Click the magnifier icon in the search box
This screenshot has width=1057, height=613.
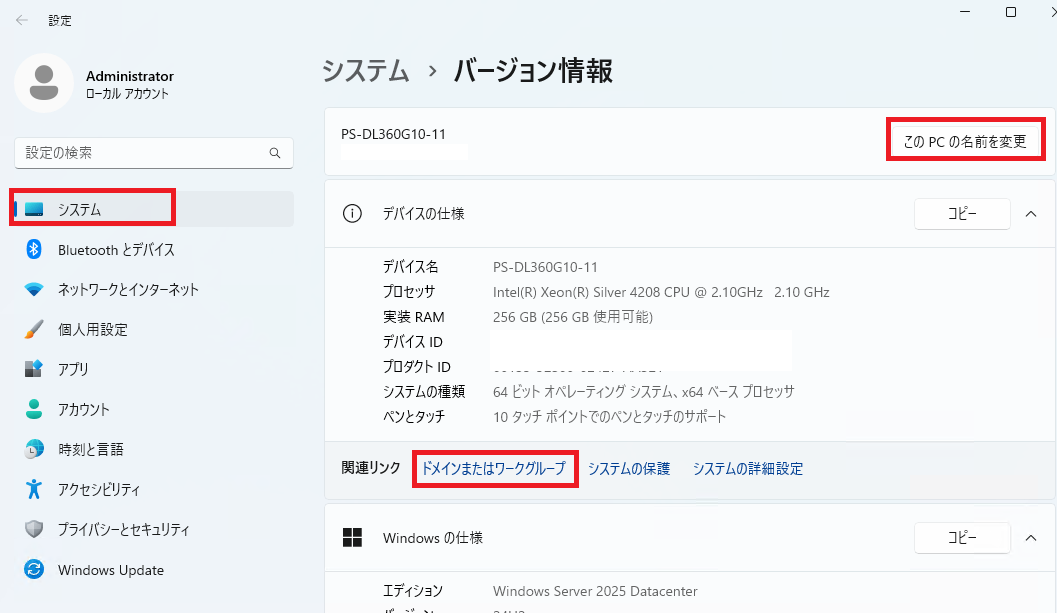(x=275, y=153)
